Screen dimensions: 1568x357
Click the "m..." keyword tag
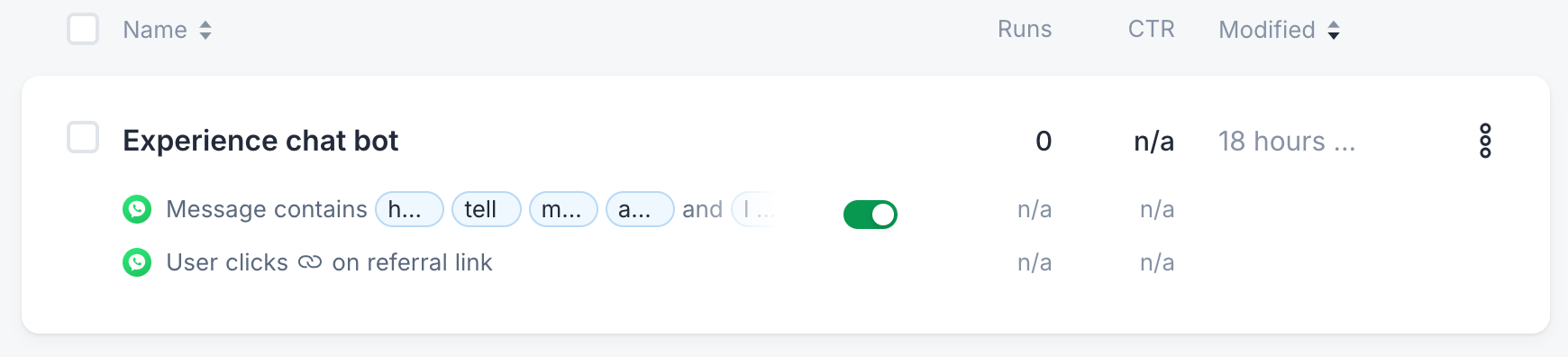coord(563,209)
